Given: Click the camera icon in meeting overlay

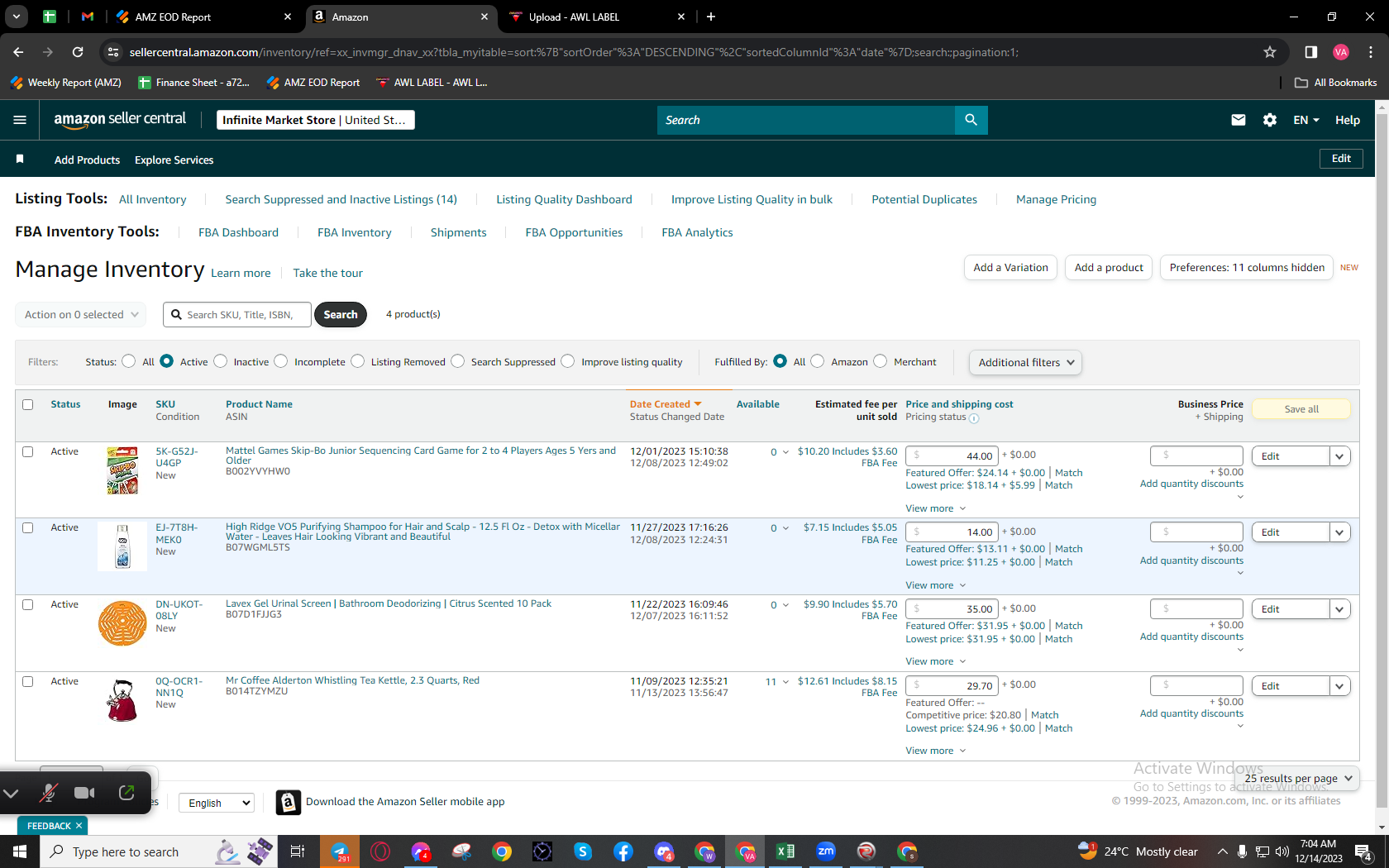Looking at the screenshot, I should tap(84, 793).
